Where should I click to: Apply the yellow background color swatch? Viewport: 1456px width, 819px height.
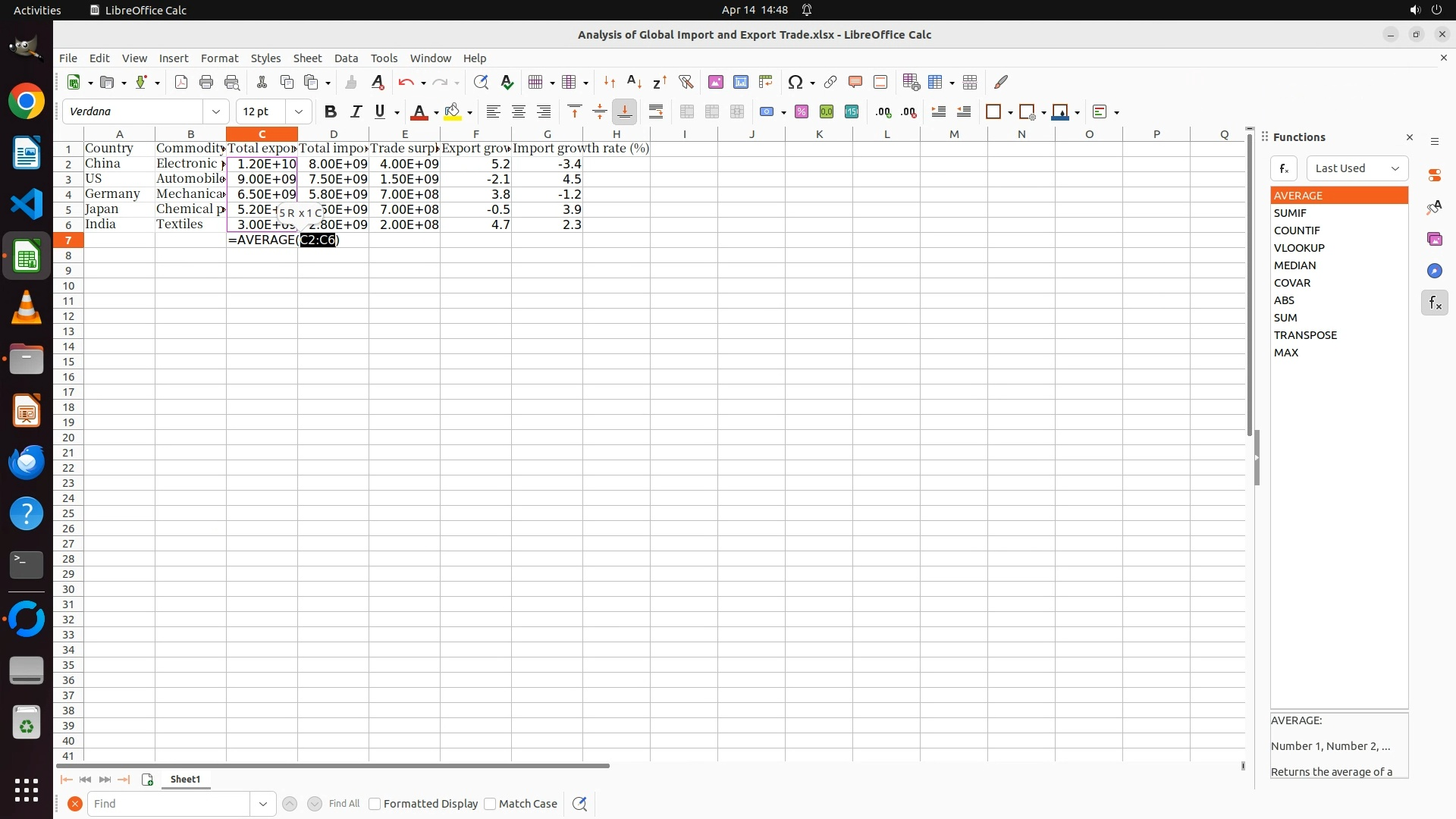coord(453,111)
